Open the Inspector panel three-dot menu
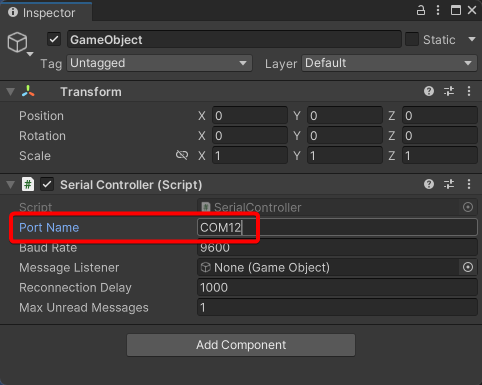The image size is (482, 385). click(x=438, y=10)
